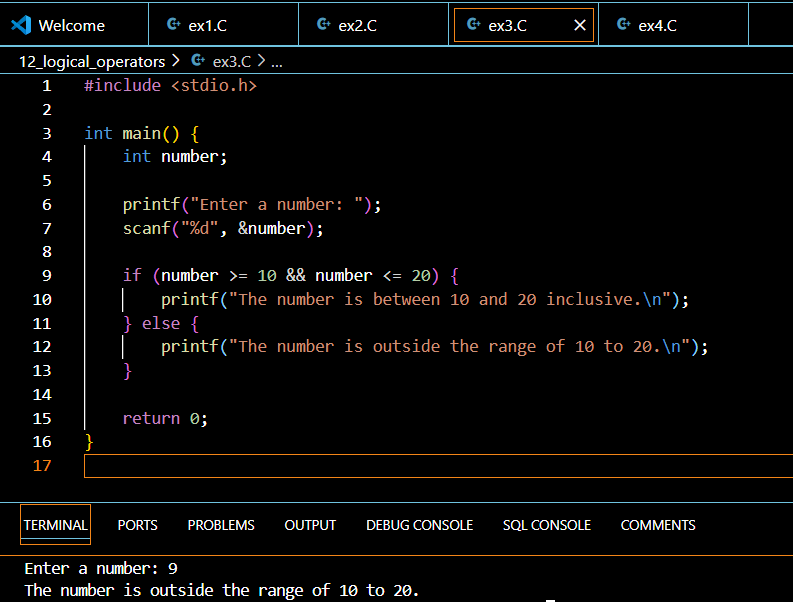Switch to the OUTPUT panel
The width and height of the screenshot is (793, 602).
[310, 525]
